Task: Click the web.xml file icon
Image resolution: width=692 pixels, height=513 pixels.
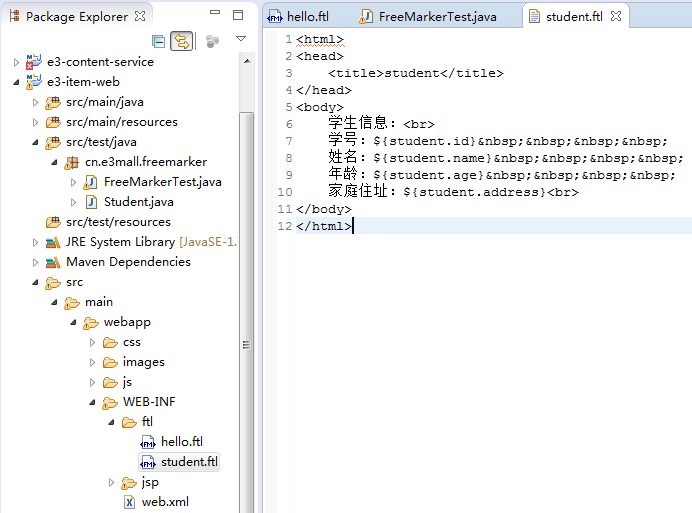Action: 129,502
